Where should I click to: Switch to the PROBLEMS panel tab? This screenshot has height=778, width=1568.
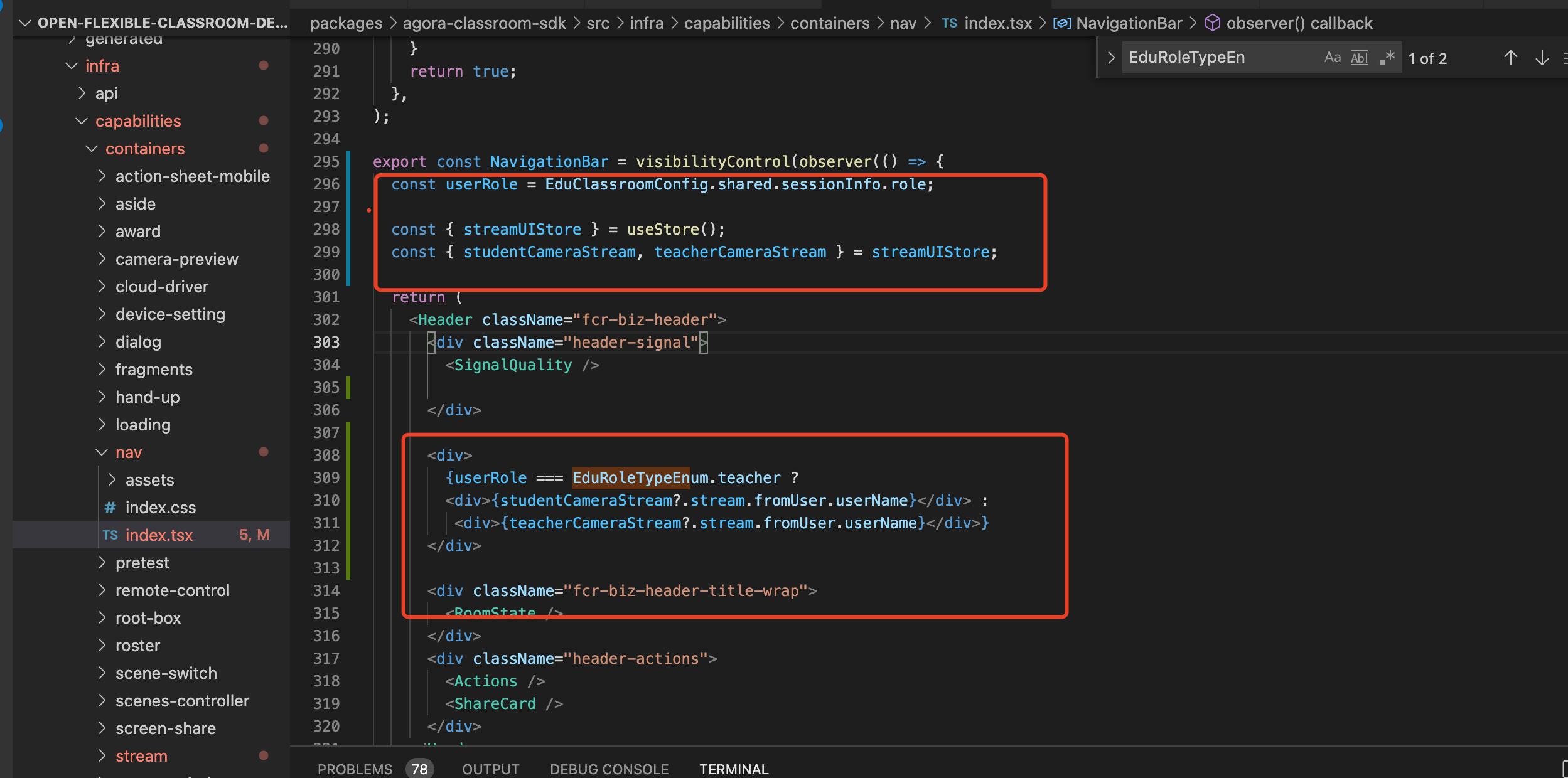click(355, 769)
